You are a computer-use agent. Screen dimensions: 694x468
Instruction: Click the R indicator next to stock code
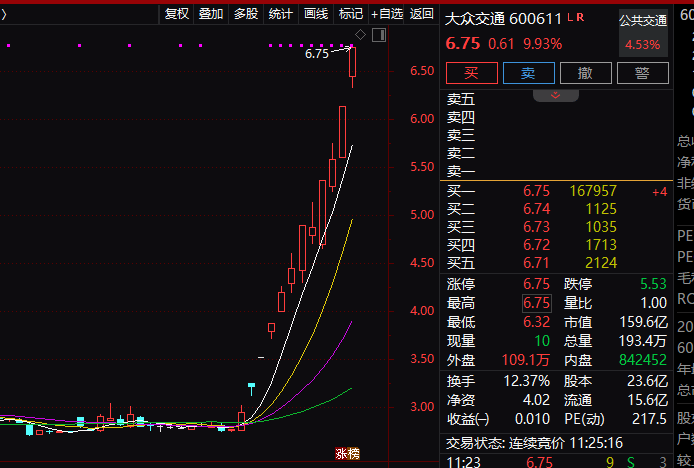(580, 18)
